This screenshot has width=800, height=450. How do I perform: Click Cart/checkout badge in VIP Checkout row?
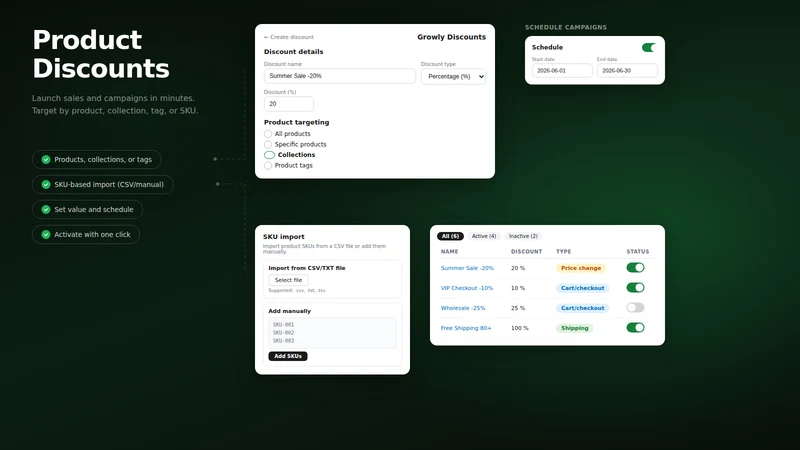582,288
